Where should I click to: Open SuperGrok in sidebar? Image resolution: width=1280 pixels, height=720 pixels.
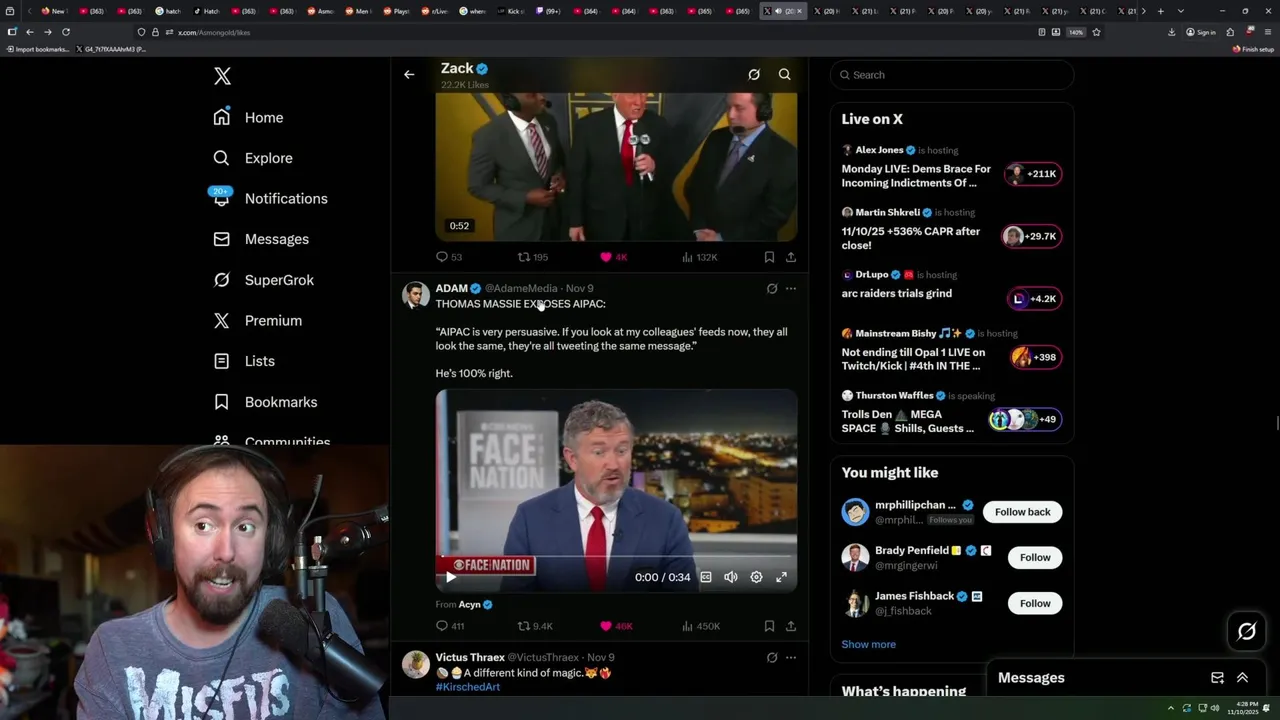[263, 280]
